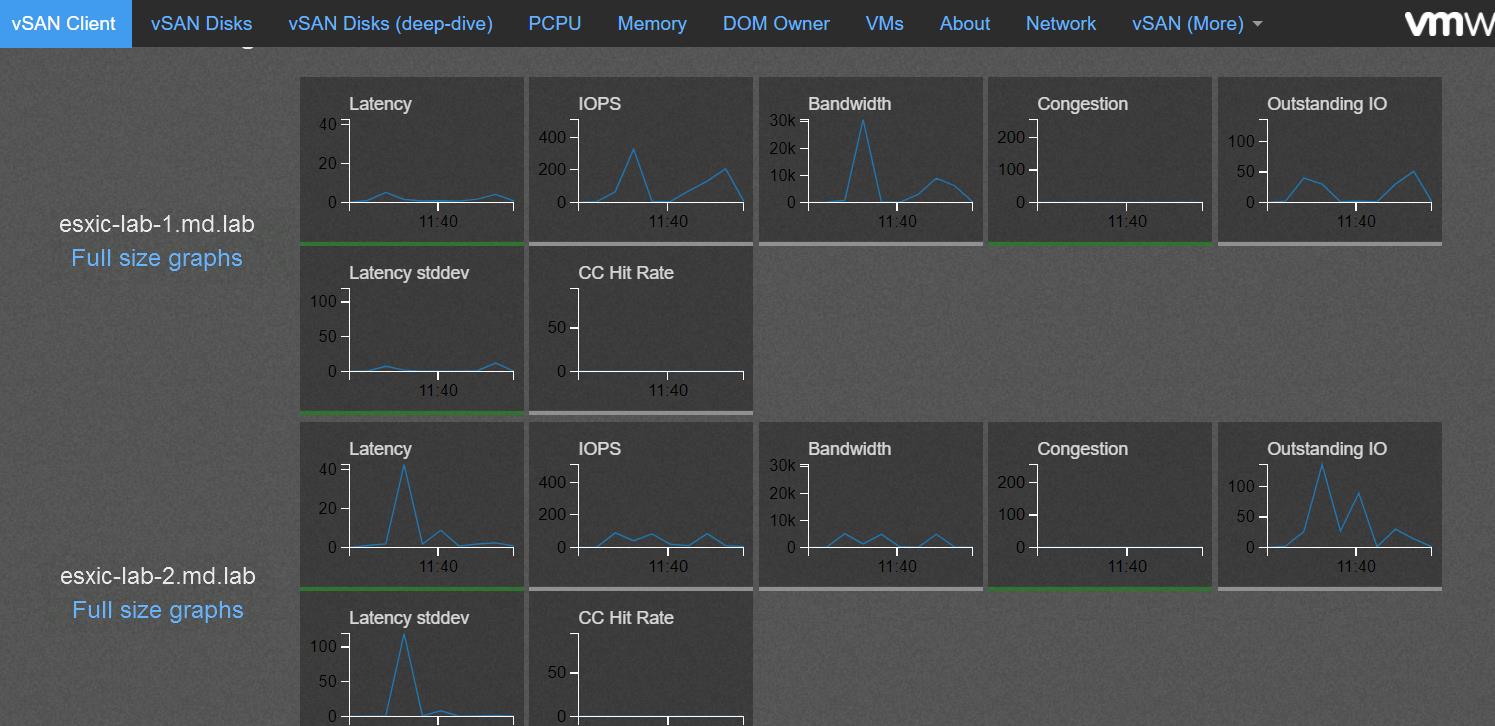The height and width of the screenshot is (726, 1495).
Task: Open the DOM Owner tab
Action: (x=776, y=23)
